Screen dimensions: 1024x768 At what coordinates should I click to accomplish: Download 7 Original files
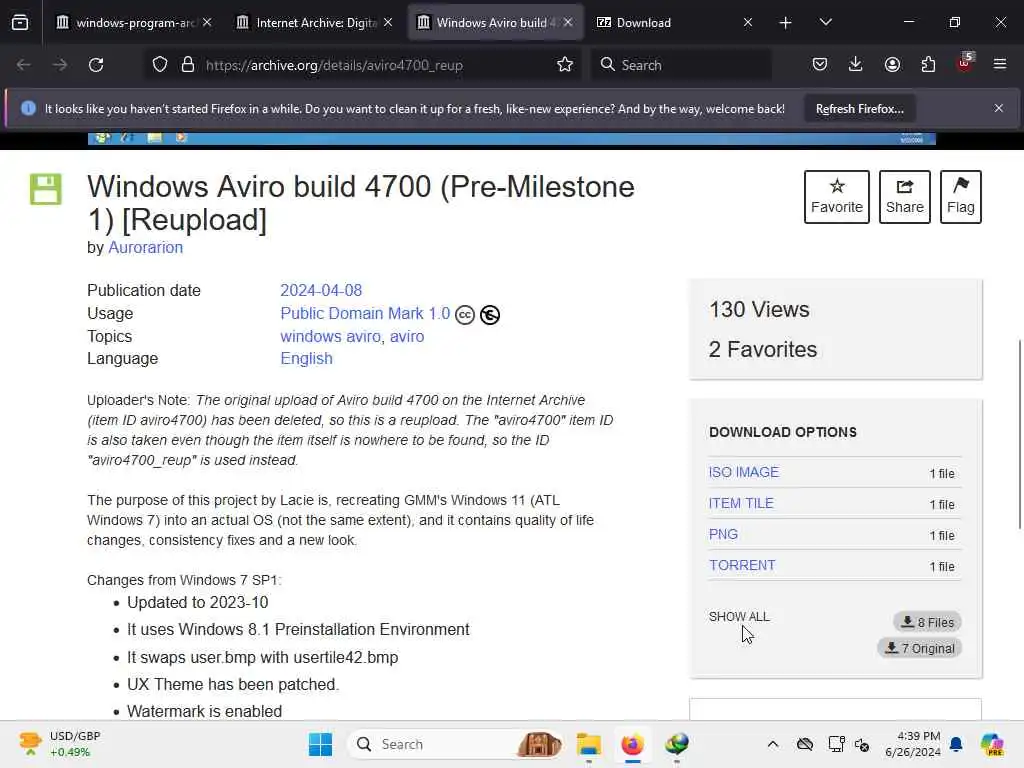tap(920, 648)
